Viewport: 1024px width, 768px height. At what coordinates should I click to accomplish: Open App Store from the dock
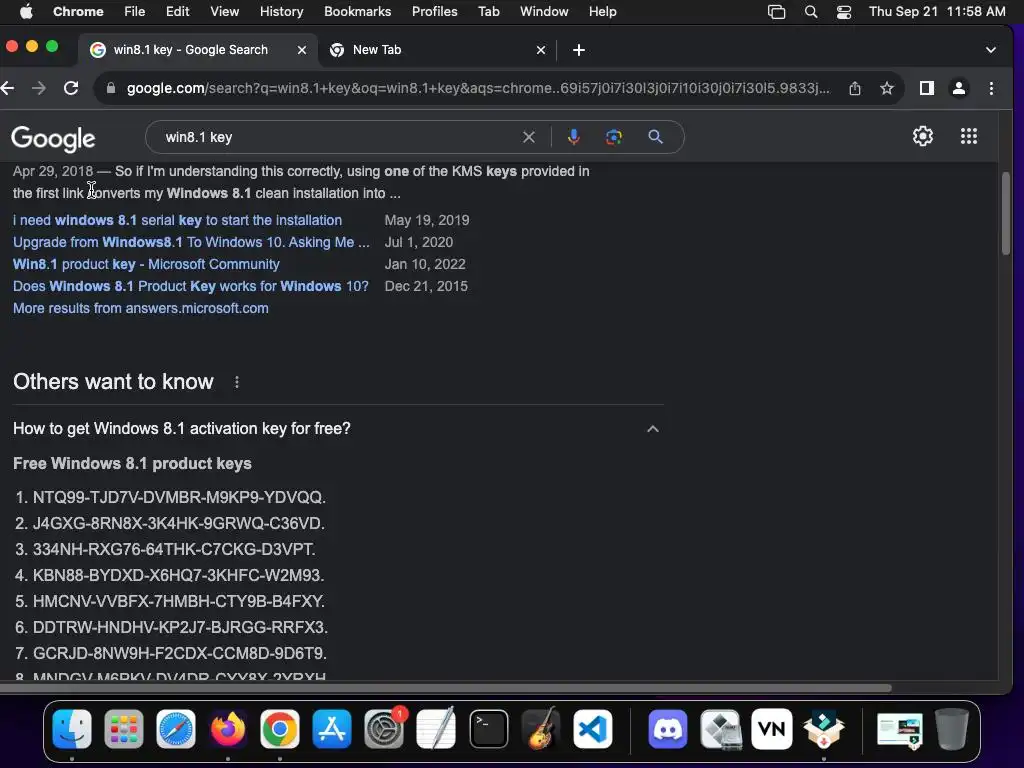[332, 729]
